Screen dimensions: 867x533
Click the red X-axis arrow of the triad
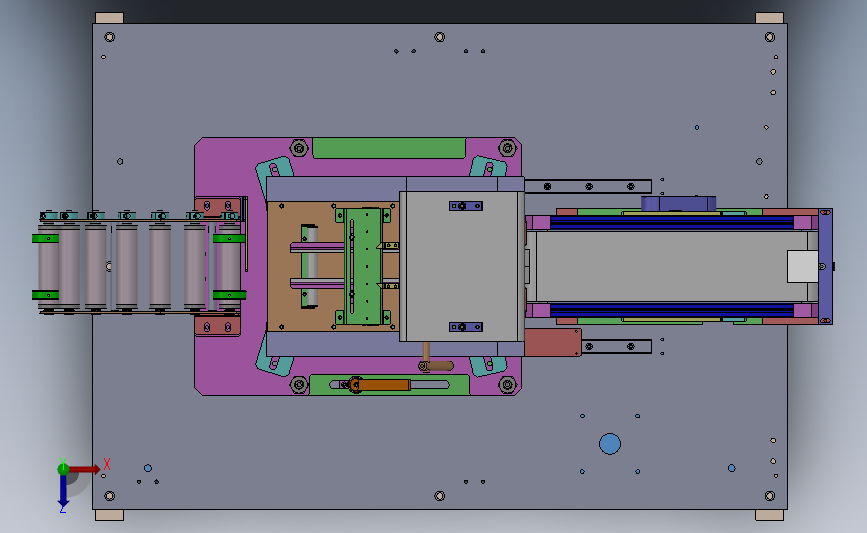tap(84, 469)
